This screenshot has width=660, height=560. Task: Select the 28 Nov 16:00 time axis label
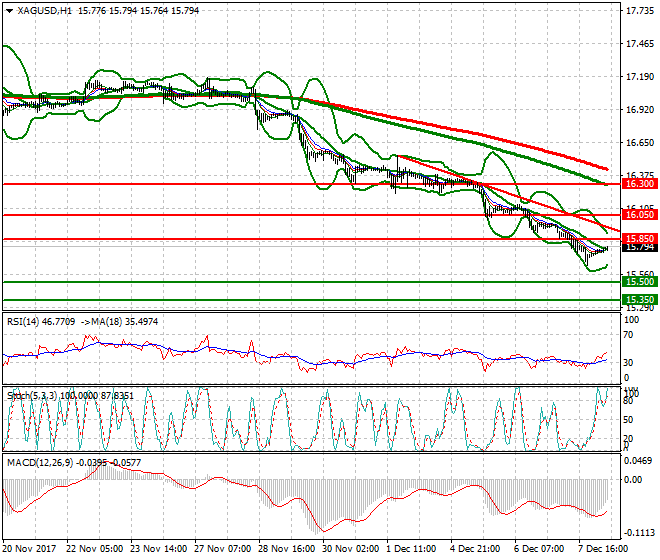point(287,549)
